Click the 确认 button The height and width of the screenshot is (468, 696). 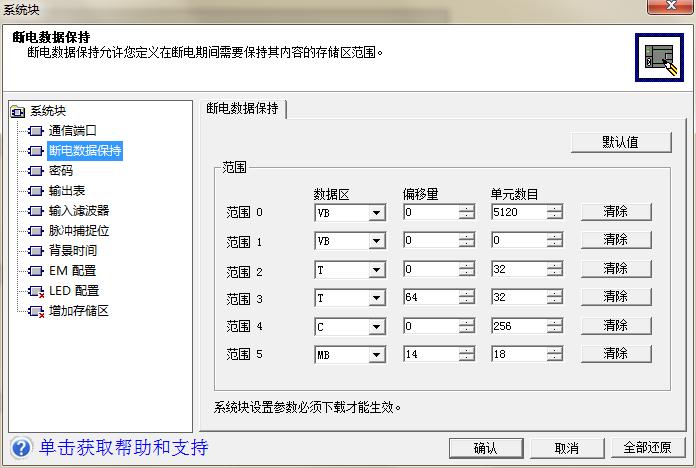coord(486,447)
